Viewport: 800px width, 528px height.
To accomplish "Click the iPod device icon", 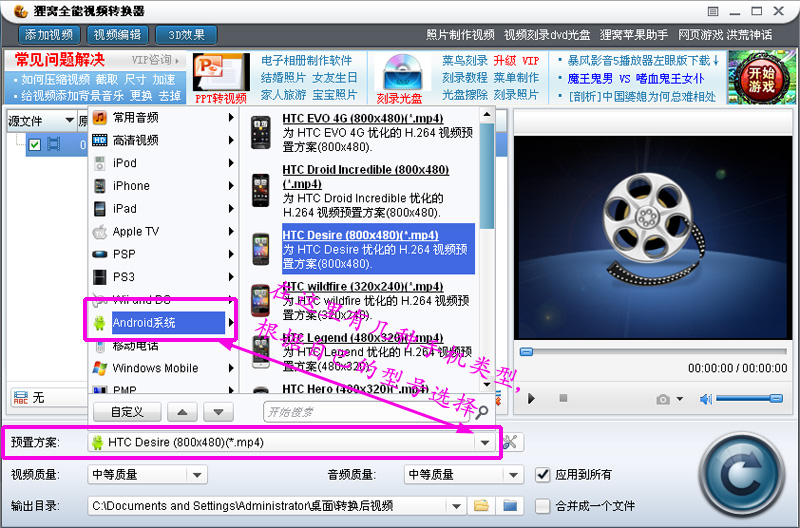I will (x=99, y=163).
